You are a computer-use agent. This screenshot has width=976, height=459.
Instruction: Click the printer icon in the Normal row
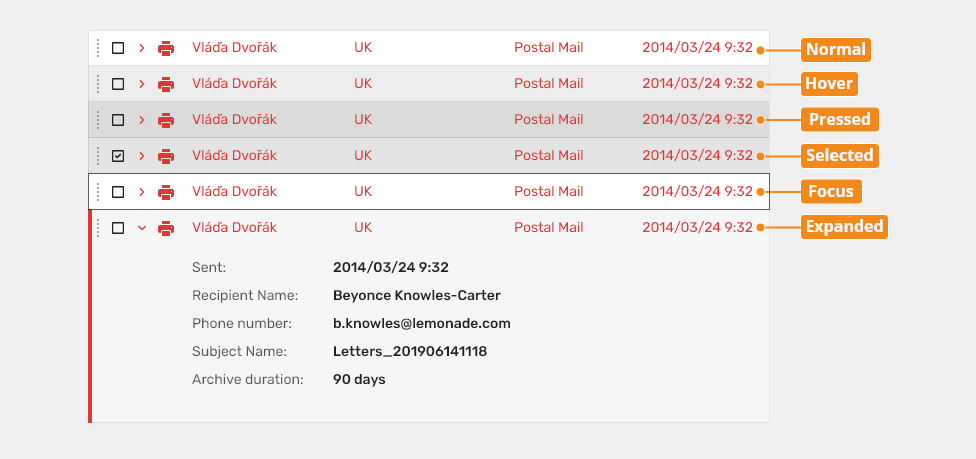pos(166,48)
